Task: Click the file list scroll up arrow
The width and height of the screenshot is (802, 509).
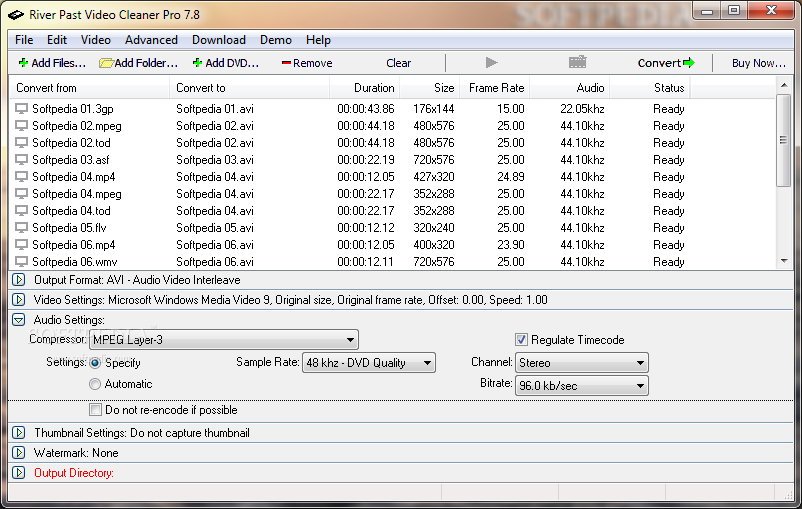Action: tap(784, 85)
